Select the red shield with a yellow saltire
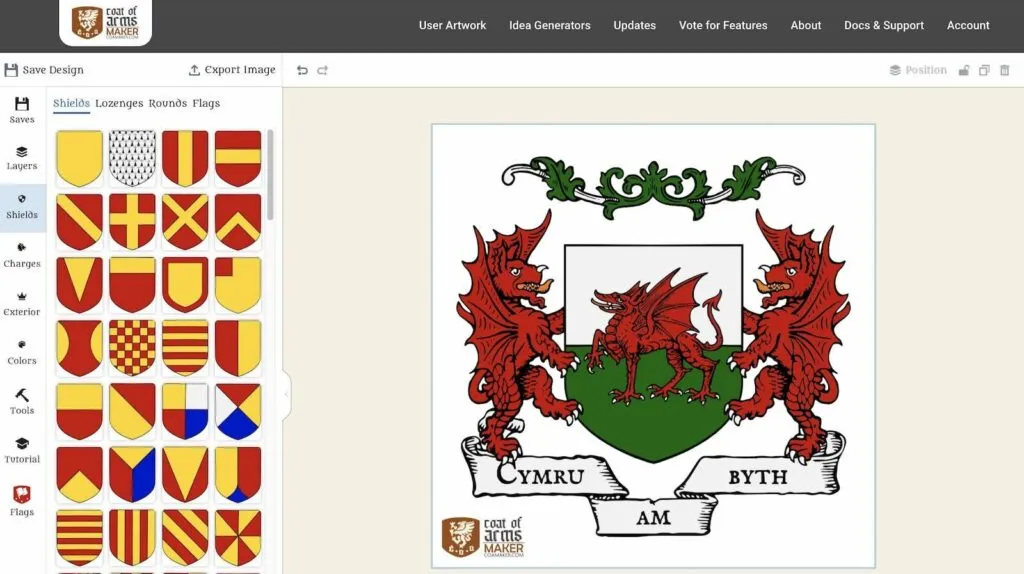 coord(185,221)
